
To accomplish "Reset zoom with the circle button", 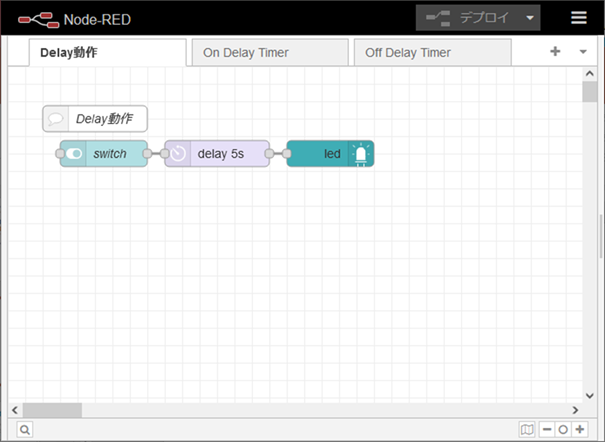I will pos(563,429).
